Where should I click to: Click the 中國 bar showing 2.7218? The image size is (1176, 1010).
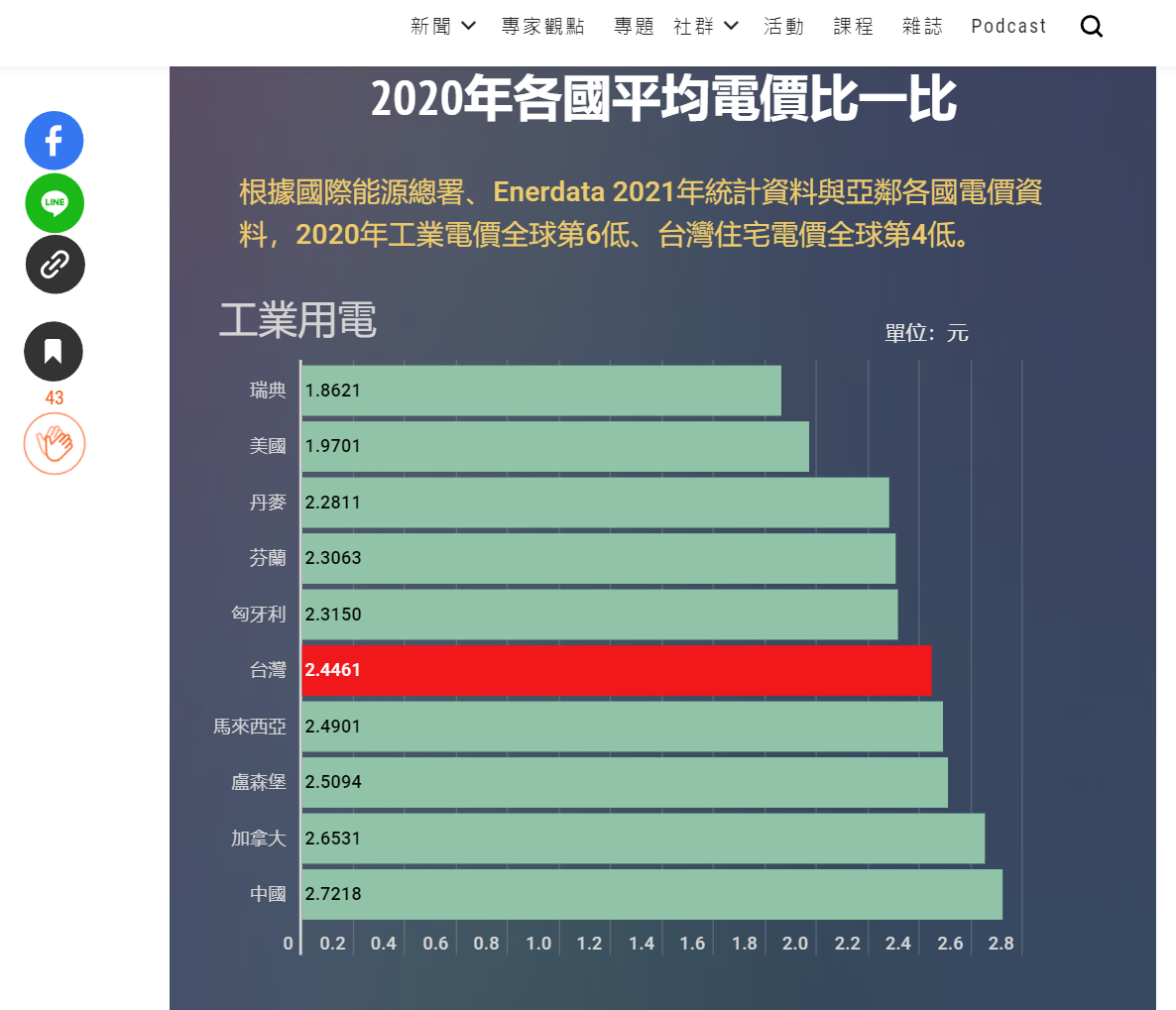[652, 894]
